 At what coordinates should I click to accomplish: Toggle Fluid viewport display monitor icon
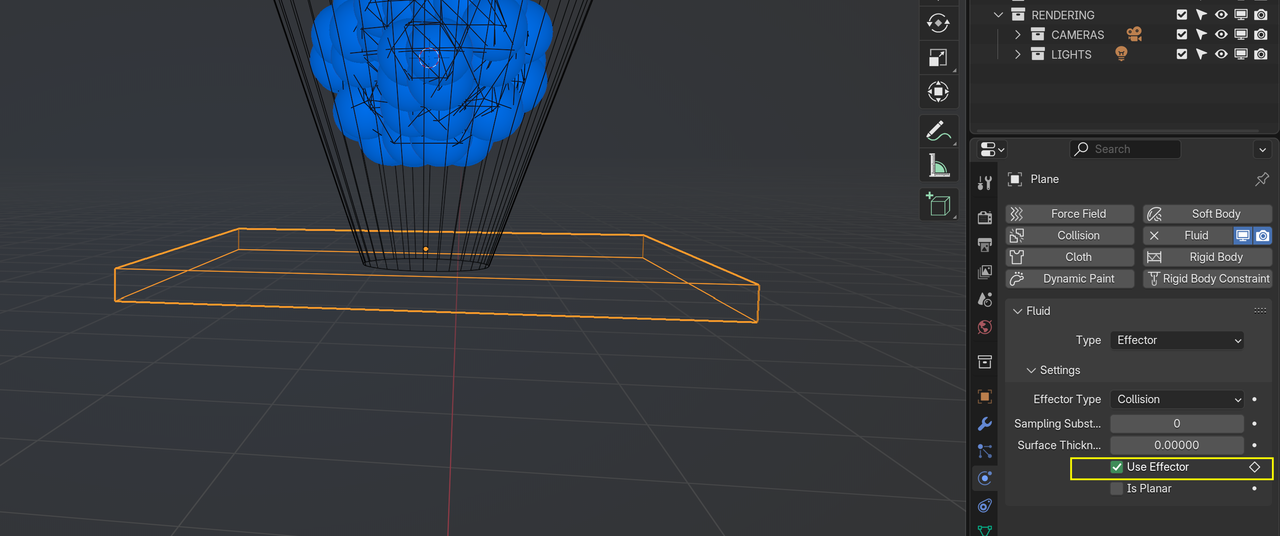tap(1243, 236)
